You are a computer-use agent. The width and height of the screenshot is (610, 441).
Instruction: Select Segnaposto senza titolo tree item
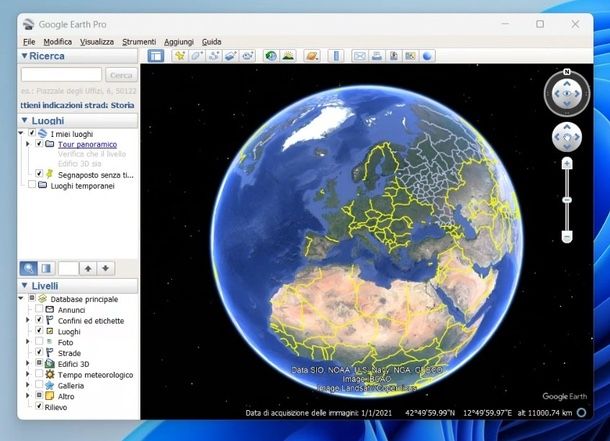point(95,175)
